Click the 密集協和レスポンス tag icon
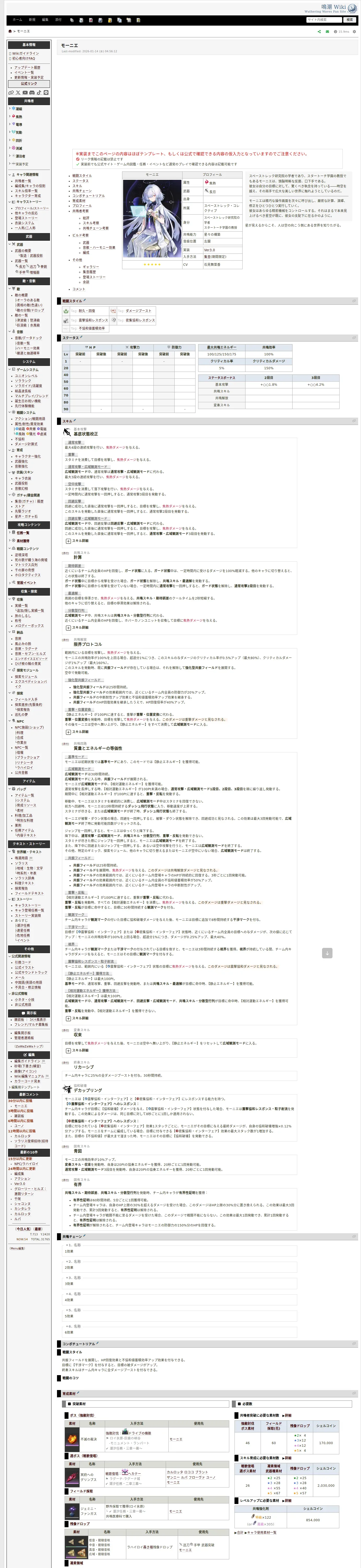 (113, 320)
